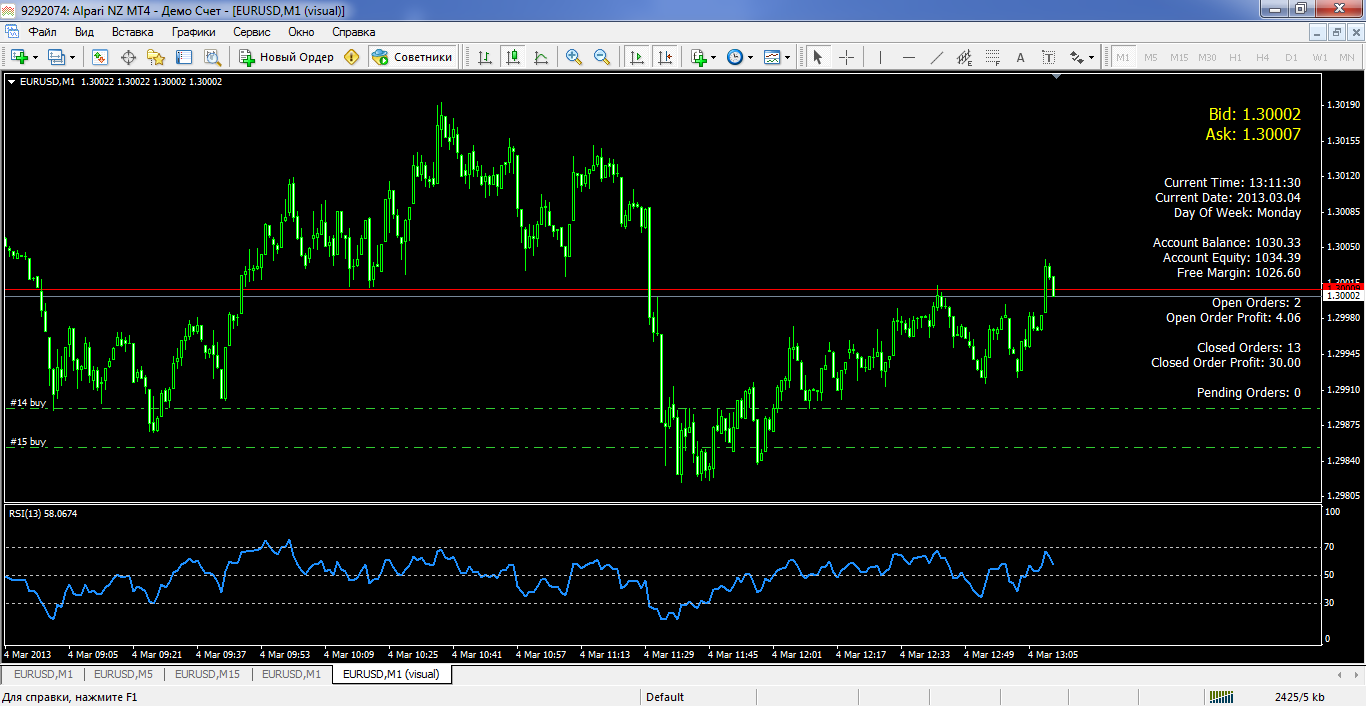Draw a horizontal line tool

click(x=909, y=57)
